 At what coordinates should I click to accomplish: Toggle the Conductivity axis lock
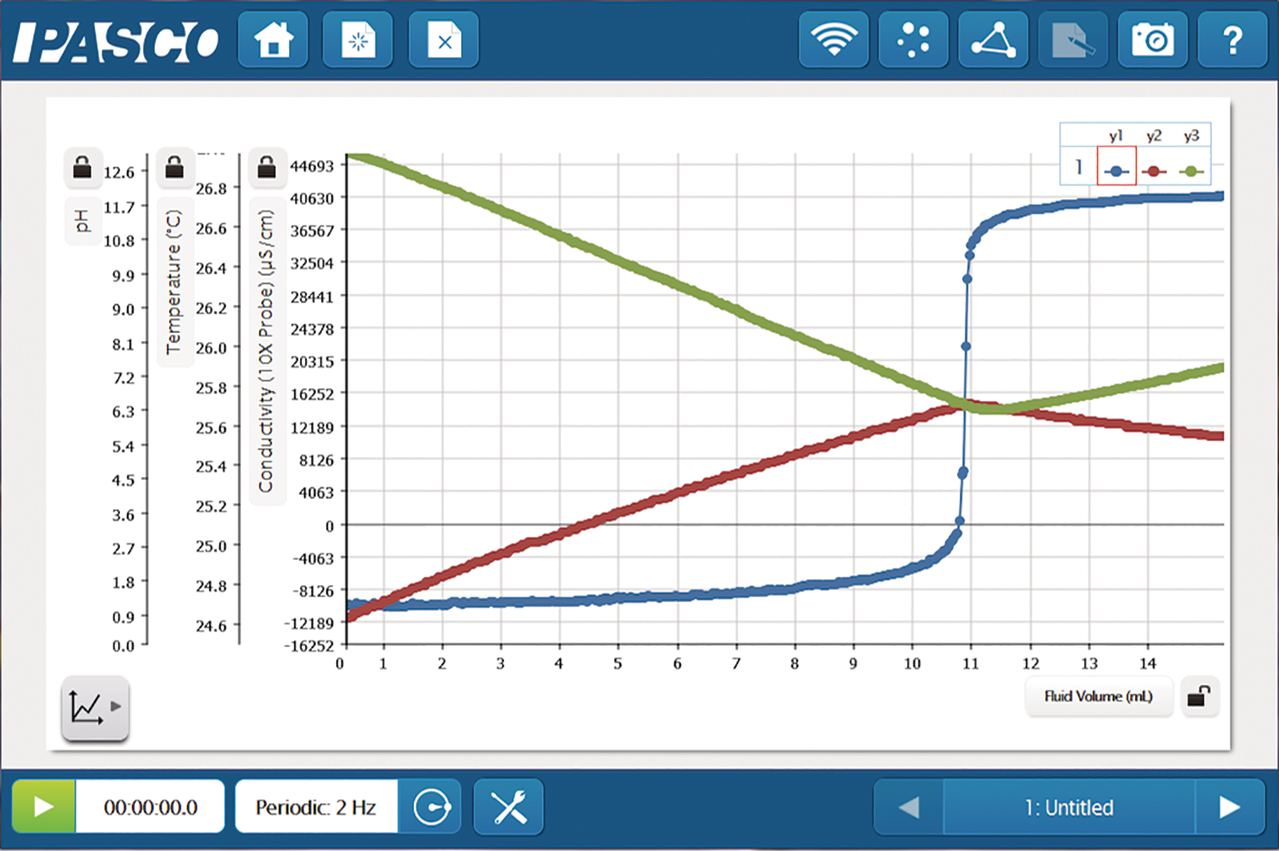267,168
